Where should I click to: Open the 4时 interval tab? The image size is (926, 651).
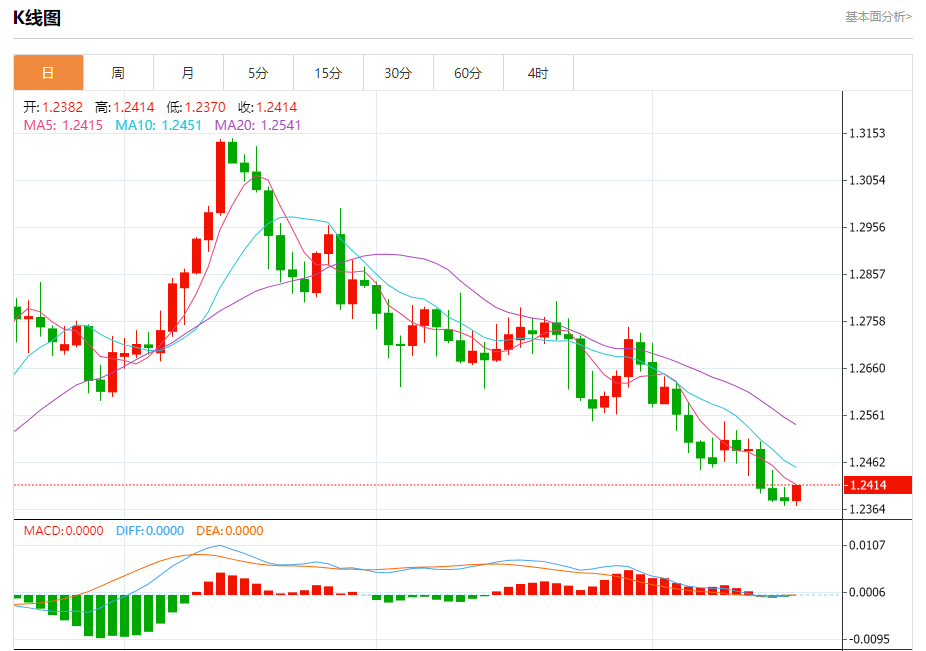[538, 73]
